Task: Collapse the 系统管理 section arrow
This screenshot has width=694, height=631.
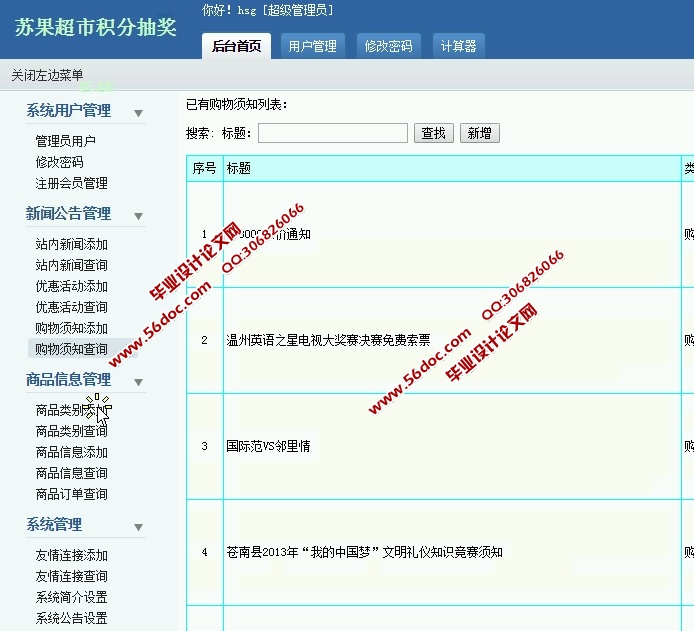Action: click(139, 527)
